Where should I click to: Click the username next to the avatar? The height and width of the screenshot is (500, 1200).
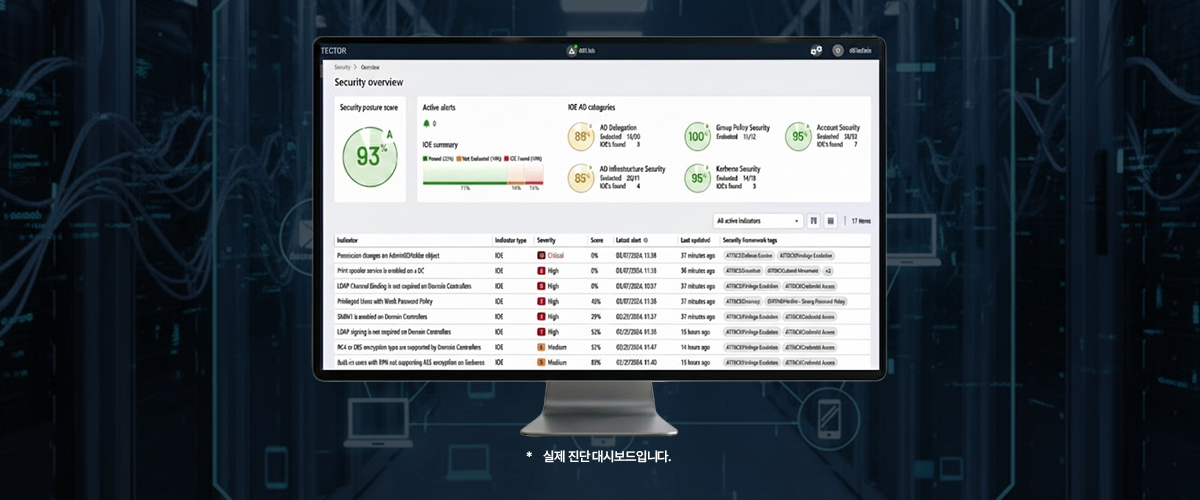[x=861, y=50]
